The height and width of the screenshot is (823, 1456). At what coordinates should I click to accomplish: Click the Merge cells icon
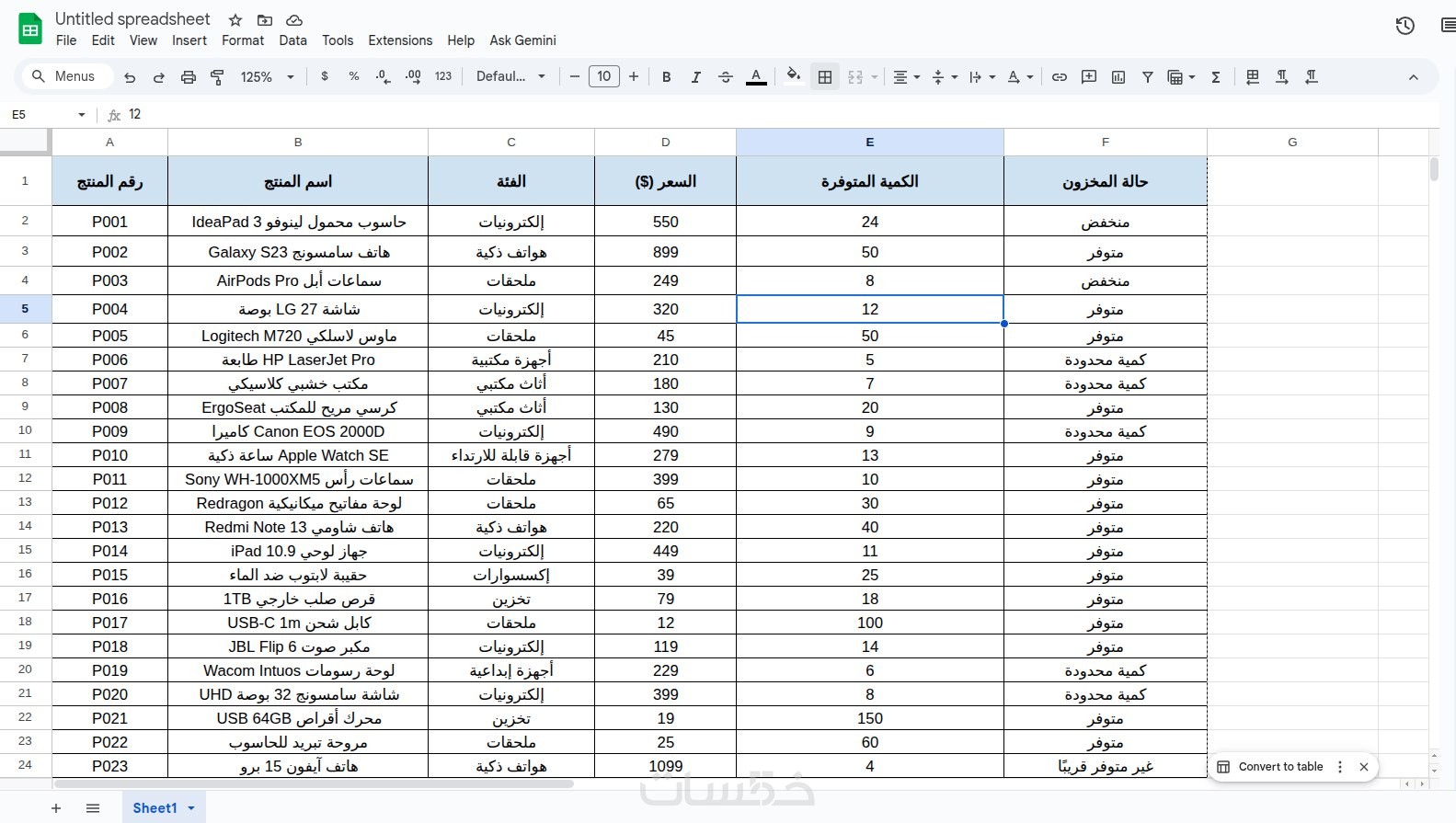[x=855, y=77]
